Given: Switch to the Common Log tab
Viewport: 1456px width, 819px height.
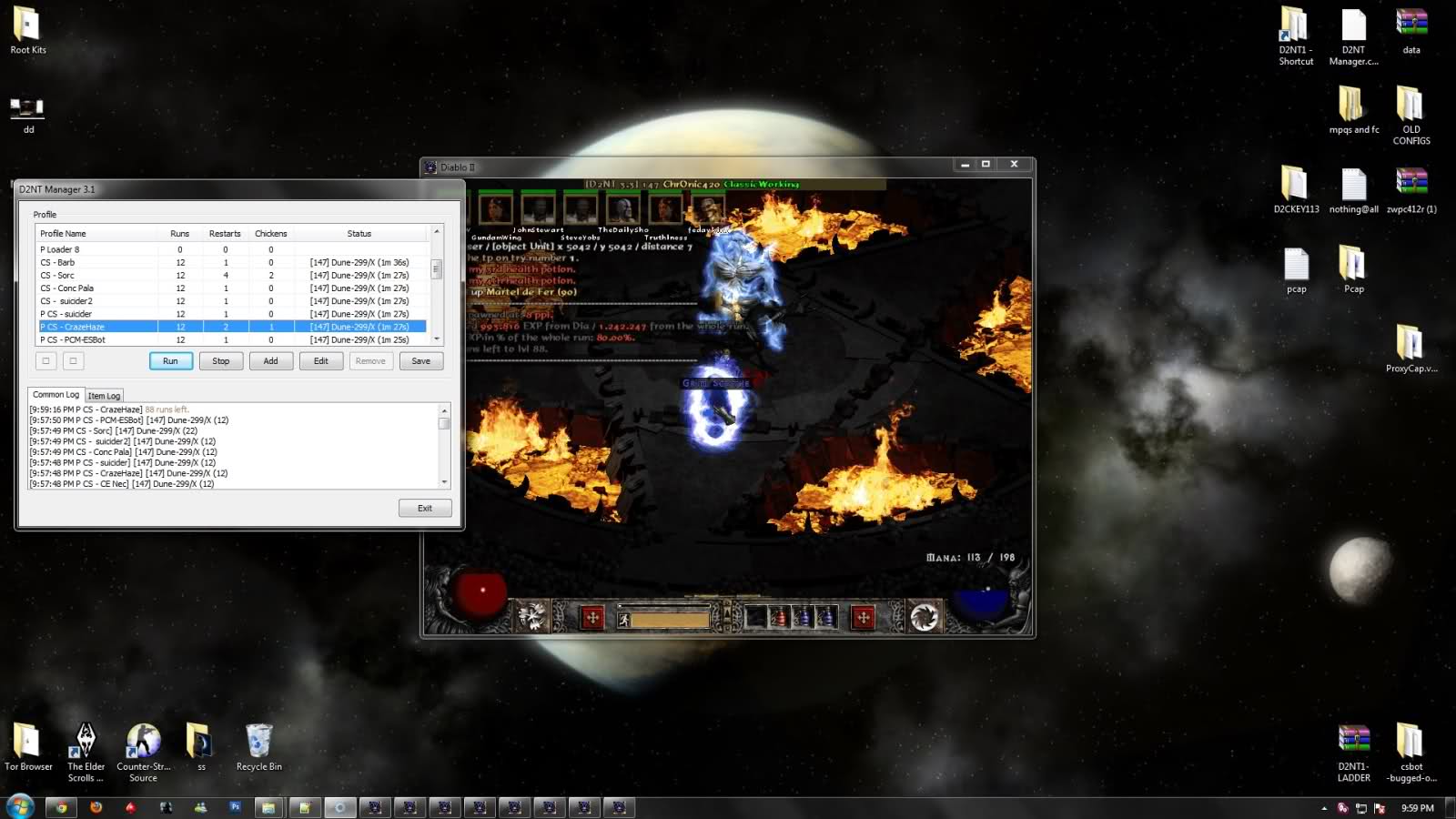Looking at the screenshot, I should (56, 395).
